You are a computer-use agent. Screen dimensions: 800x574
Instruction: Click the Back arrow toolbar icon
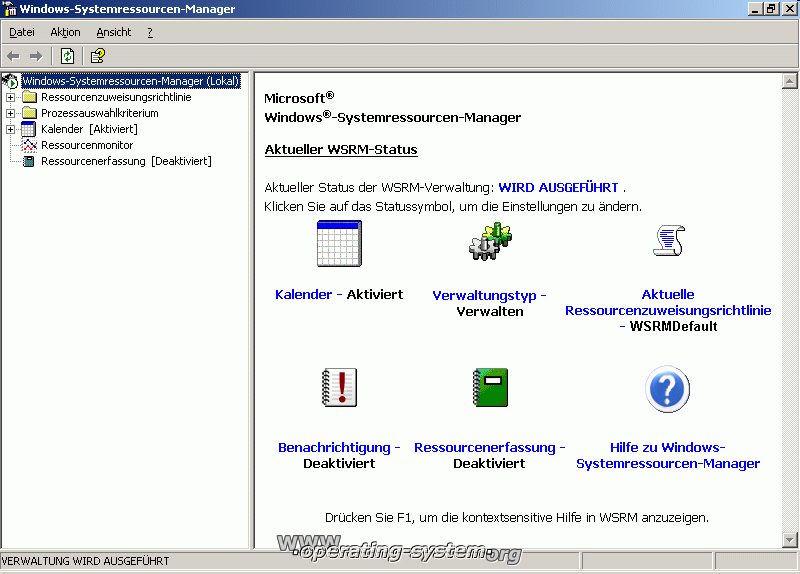[13, 56]
